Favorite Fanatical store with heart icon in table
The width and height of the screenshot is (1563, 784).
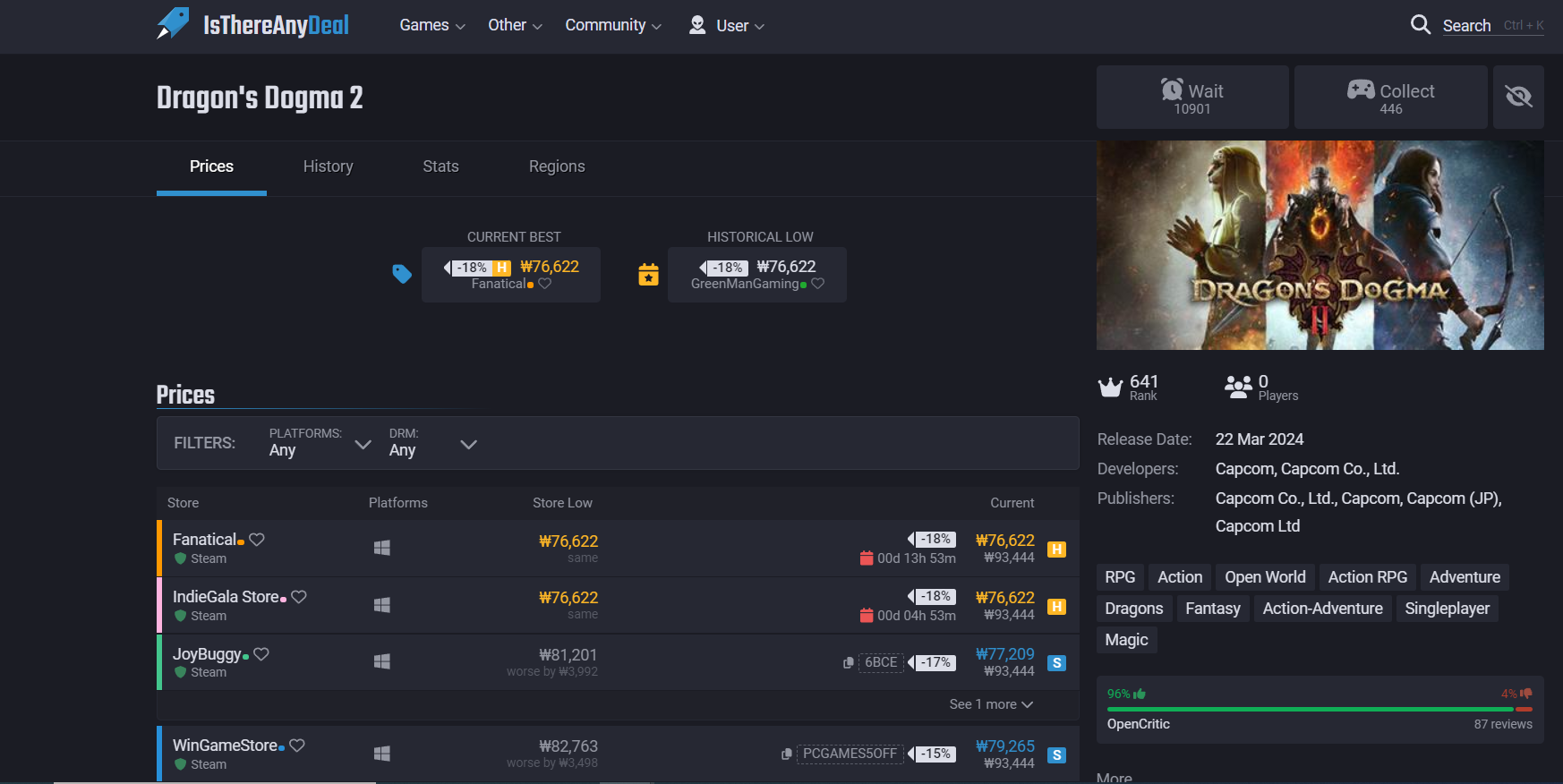pyautogui.click(x=257, y=540)
